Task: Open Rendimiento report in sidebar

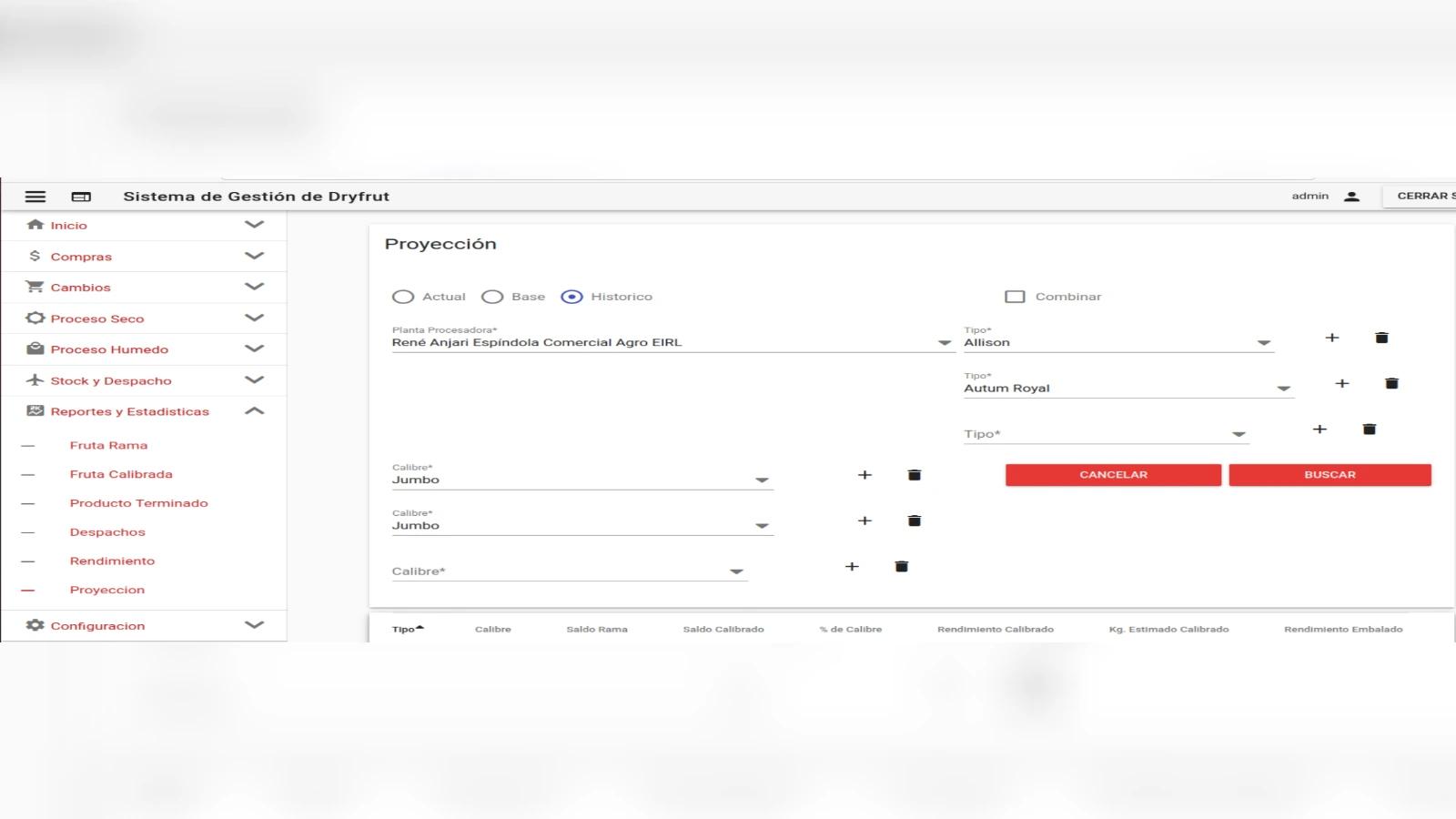Action: [x=112, y=561]
